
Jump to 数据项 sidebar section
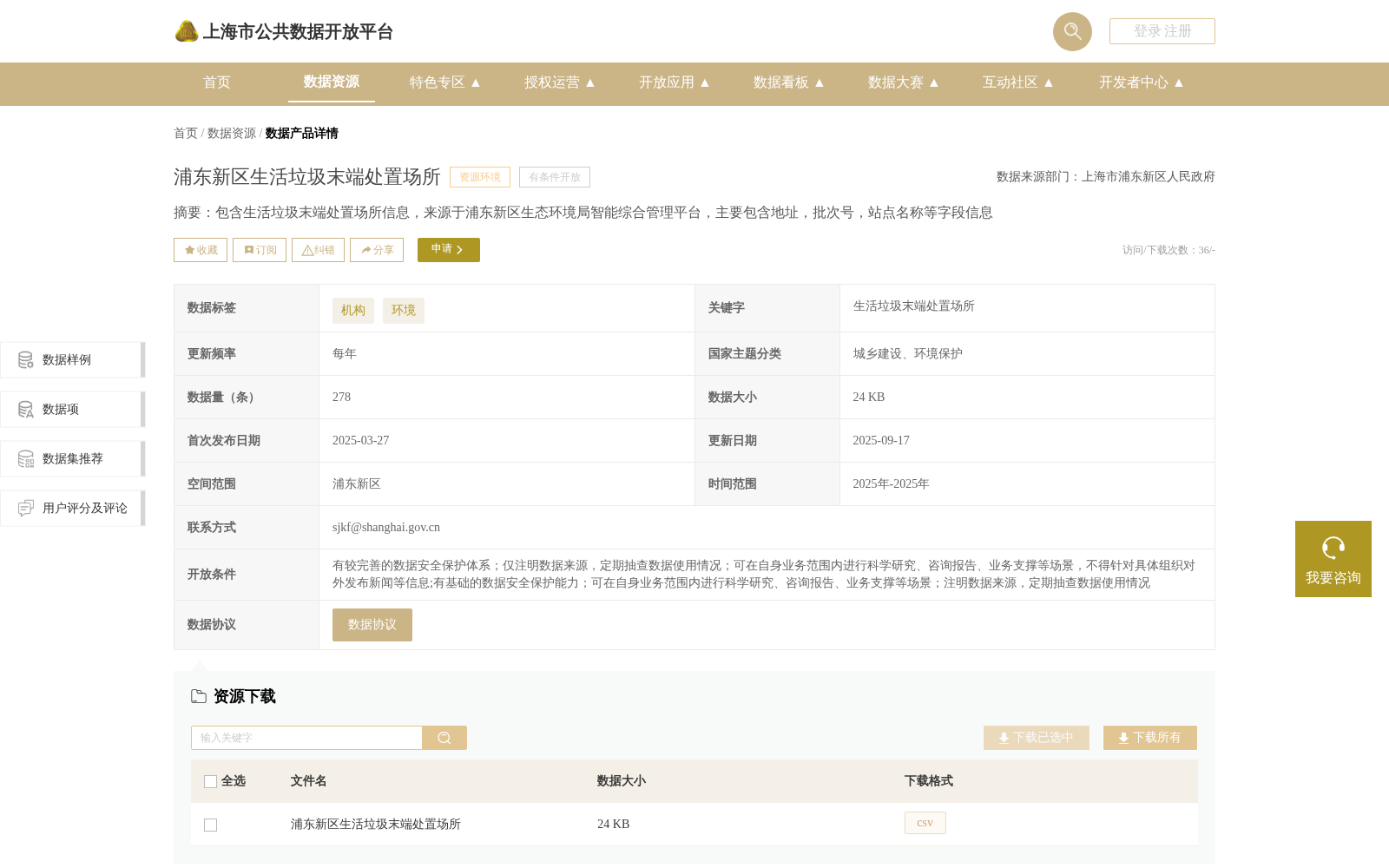[73, 410]
